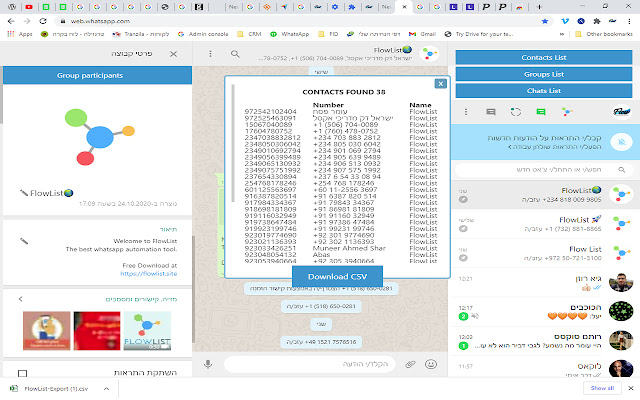Click the Chats List button
Viewport: 640px width, 400px height.
(544, 91)
